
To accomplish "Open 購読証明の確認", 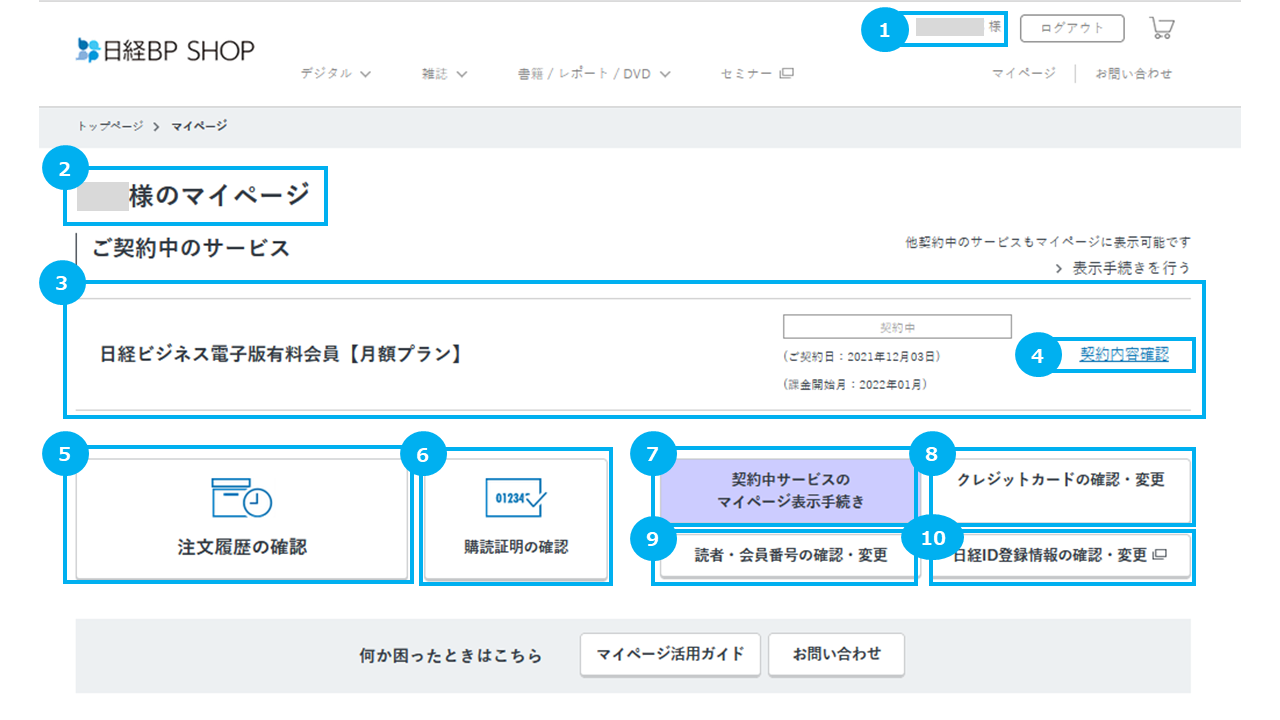I will point(515,518).
